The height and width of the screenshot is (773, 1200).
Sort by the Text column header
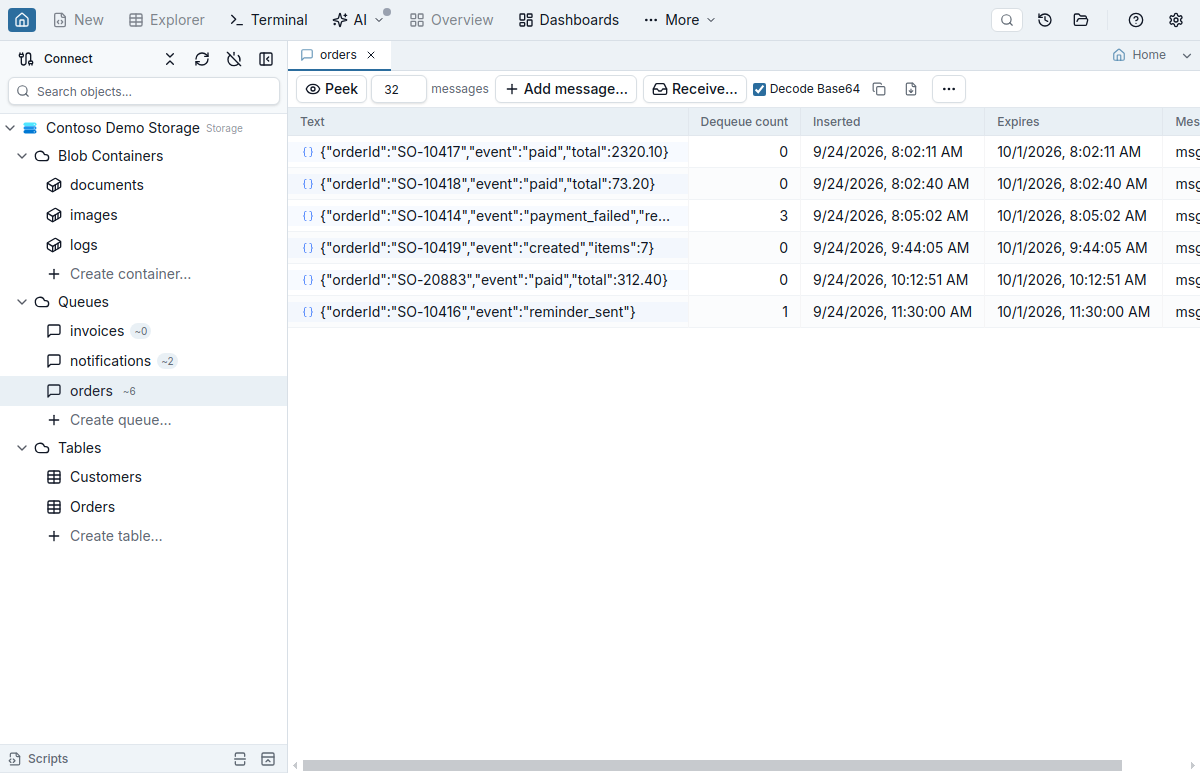(488, 122)
